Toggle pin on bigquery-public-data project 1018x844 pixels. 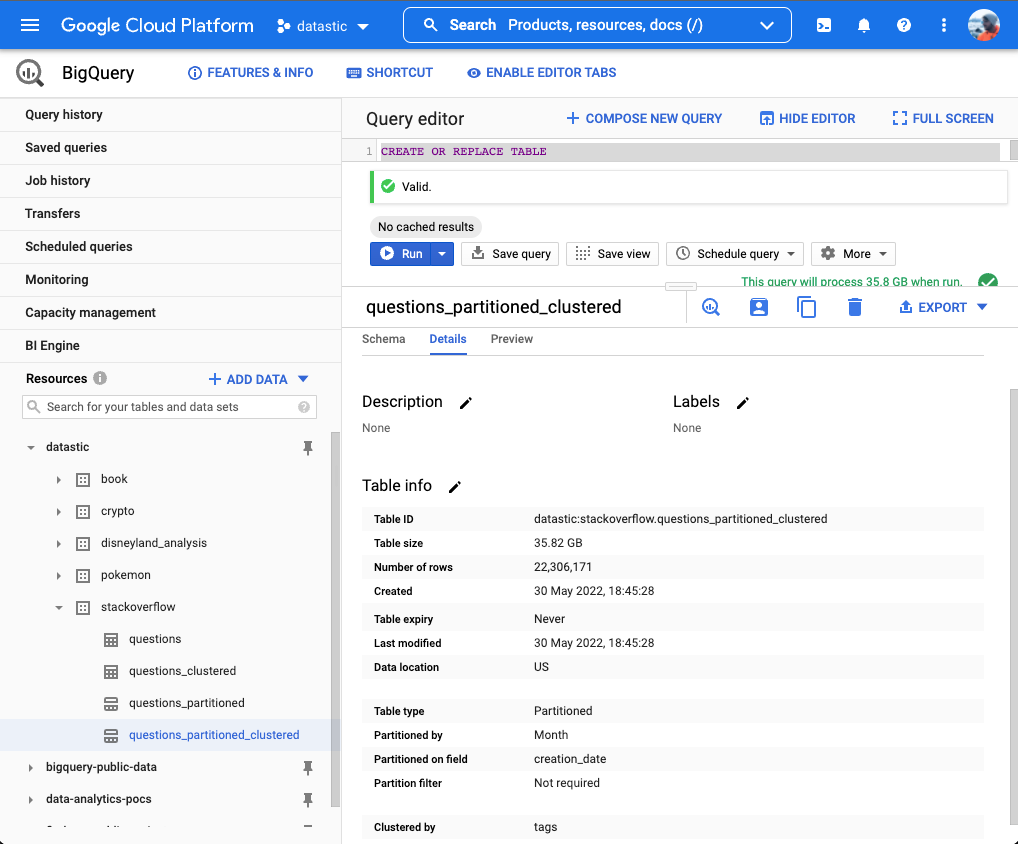click(x=308, y=767)
